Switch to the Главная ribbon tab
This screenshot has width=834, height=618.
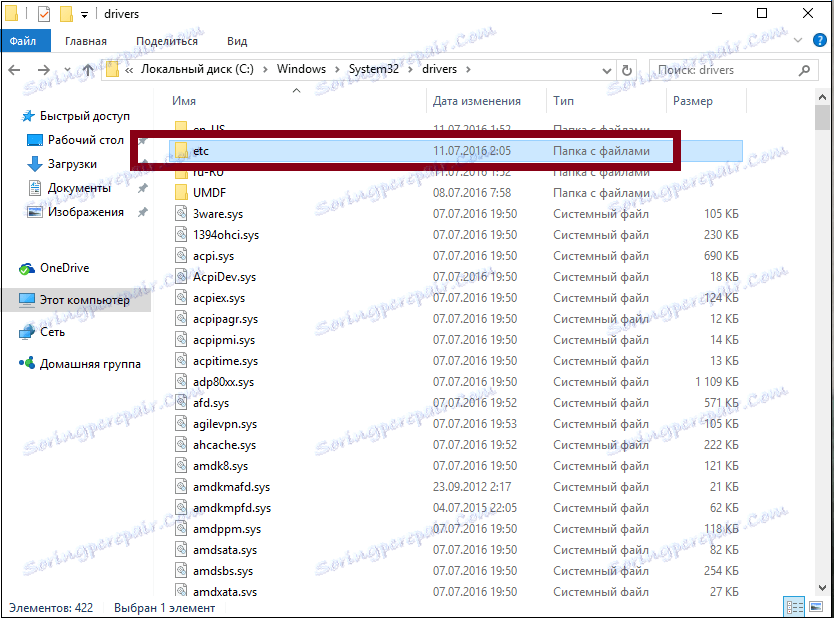pyautogui.click(x=86, y=41)
